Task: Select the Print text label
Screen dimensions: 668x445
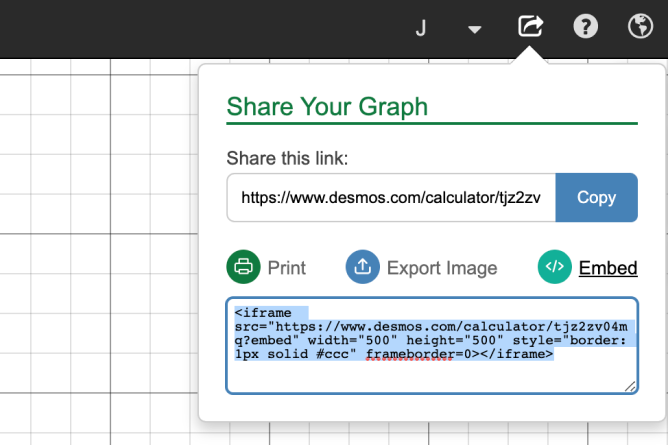Action: pos(286,268)
